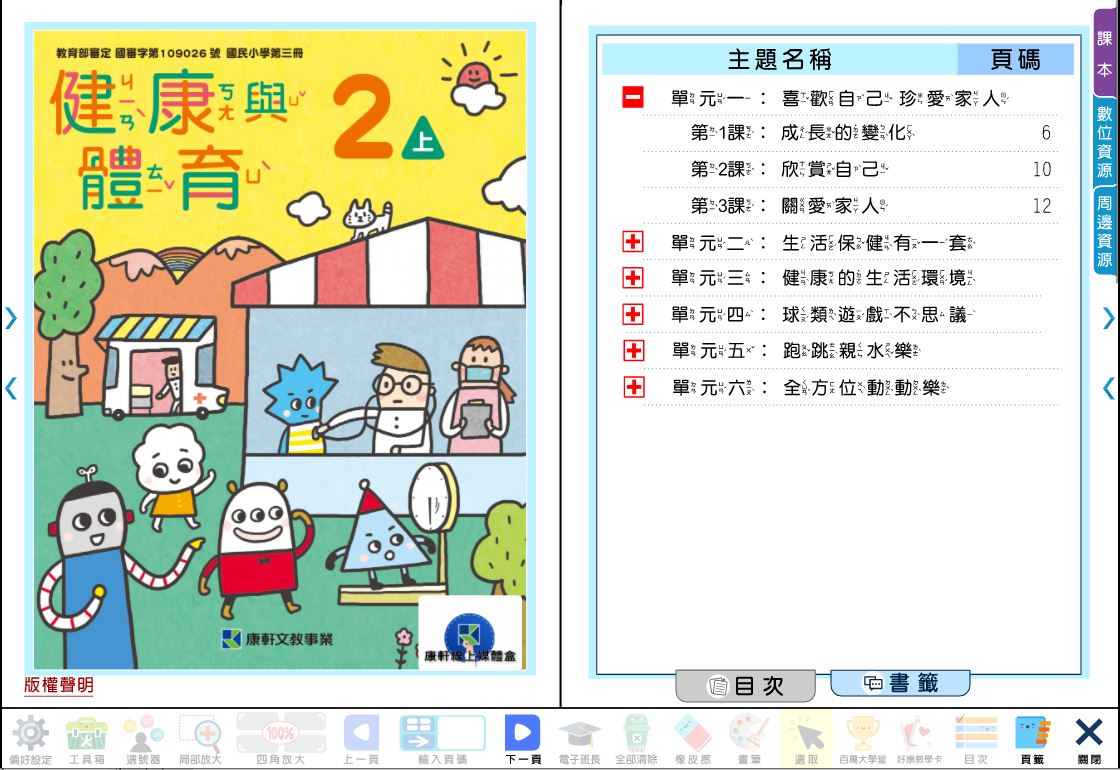Expand 單元四 球類遊戲不思議
The image size is (1120, 770).
(x=633, y=314)
